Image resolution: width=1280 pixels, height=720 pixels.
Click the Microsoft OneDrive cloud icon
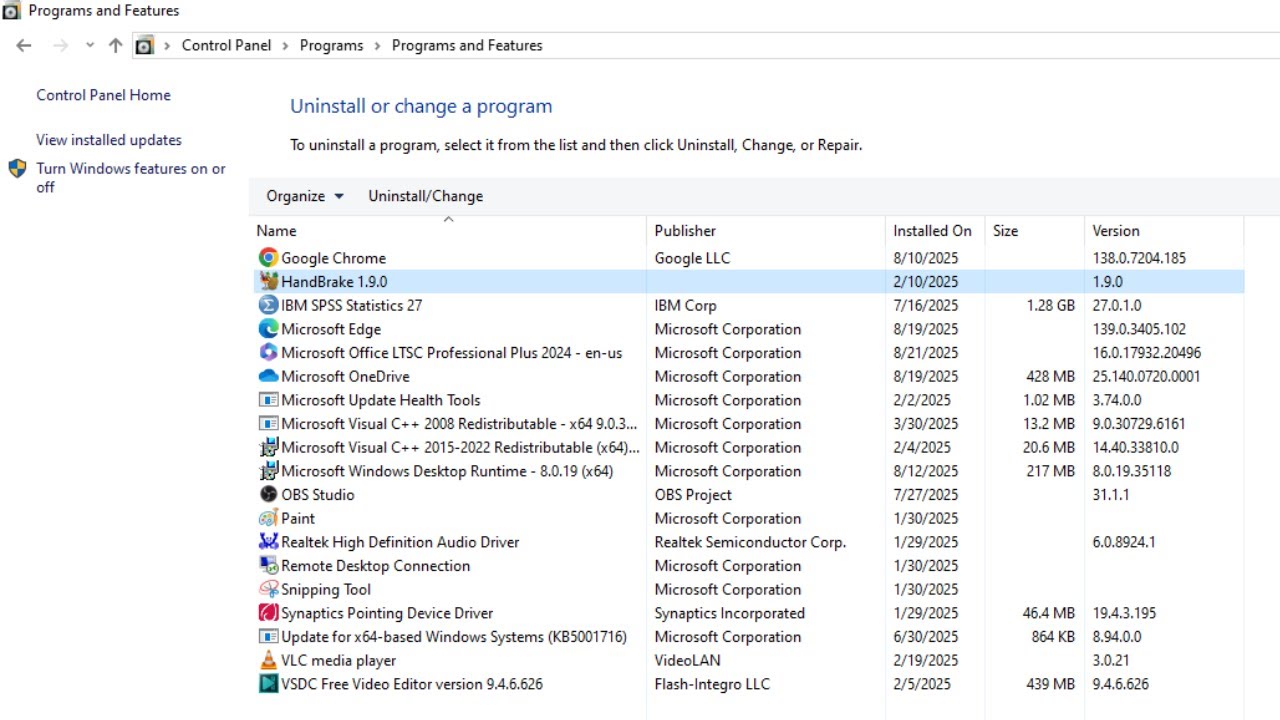click(268, 377)
